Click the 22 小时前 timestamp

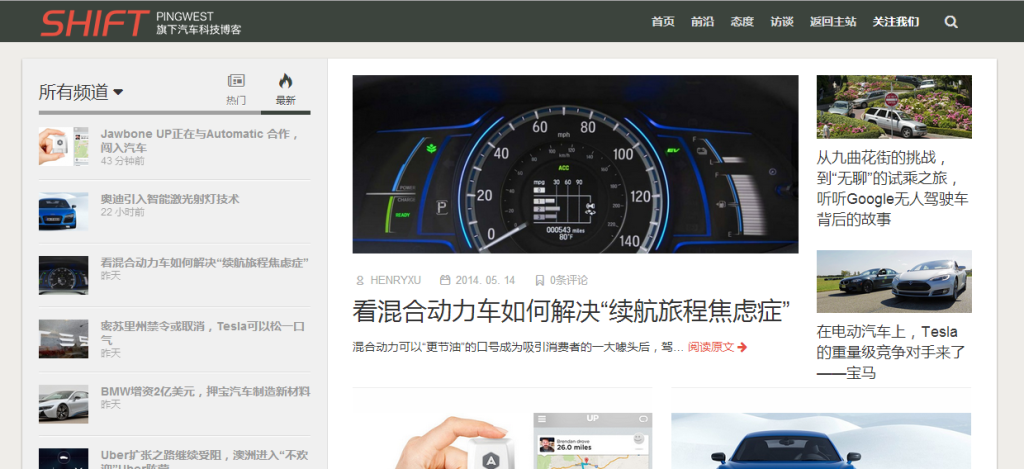click(x=123, y=212)
